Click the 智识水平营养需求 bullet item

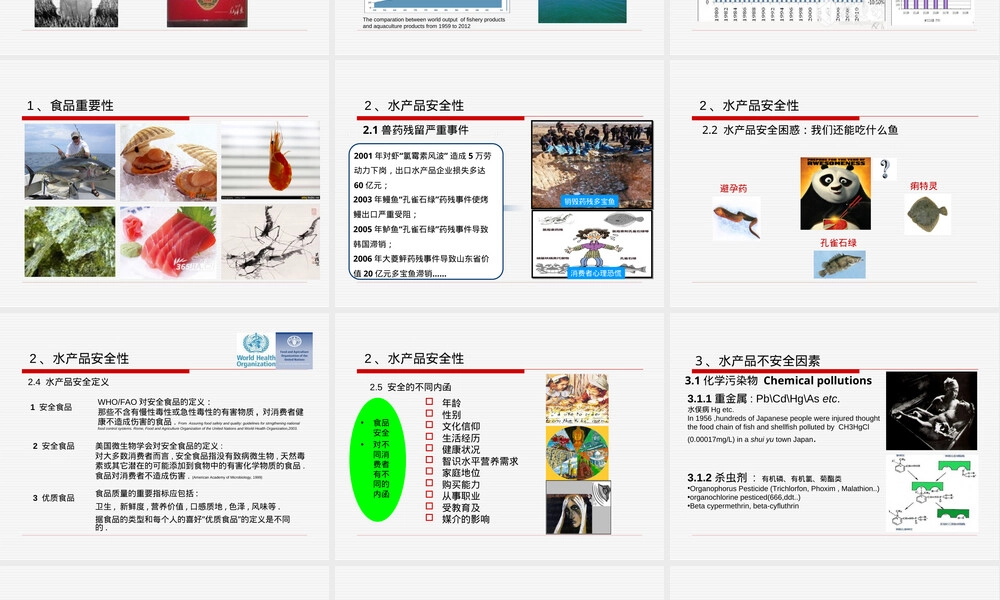point(480,461)
